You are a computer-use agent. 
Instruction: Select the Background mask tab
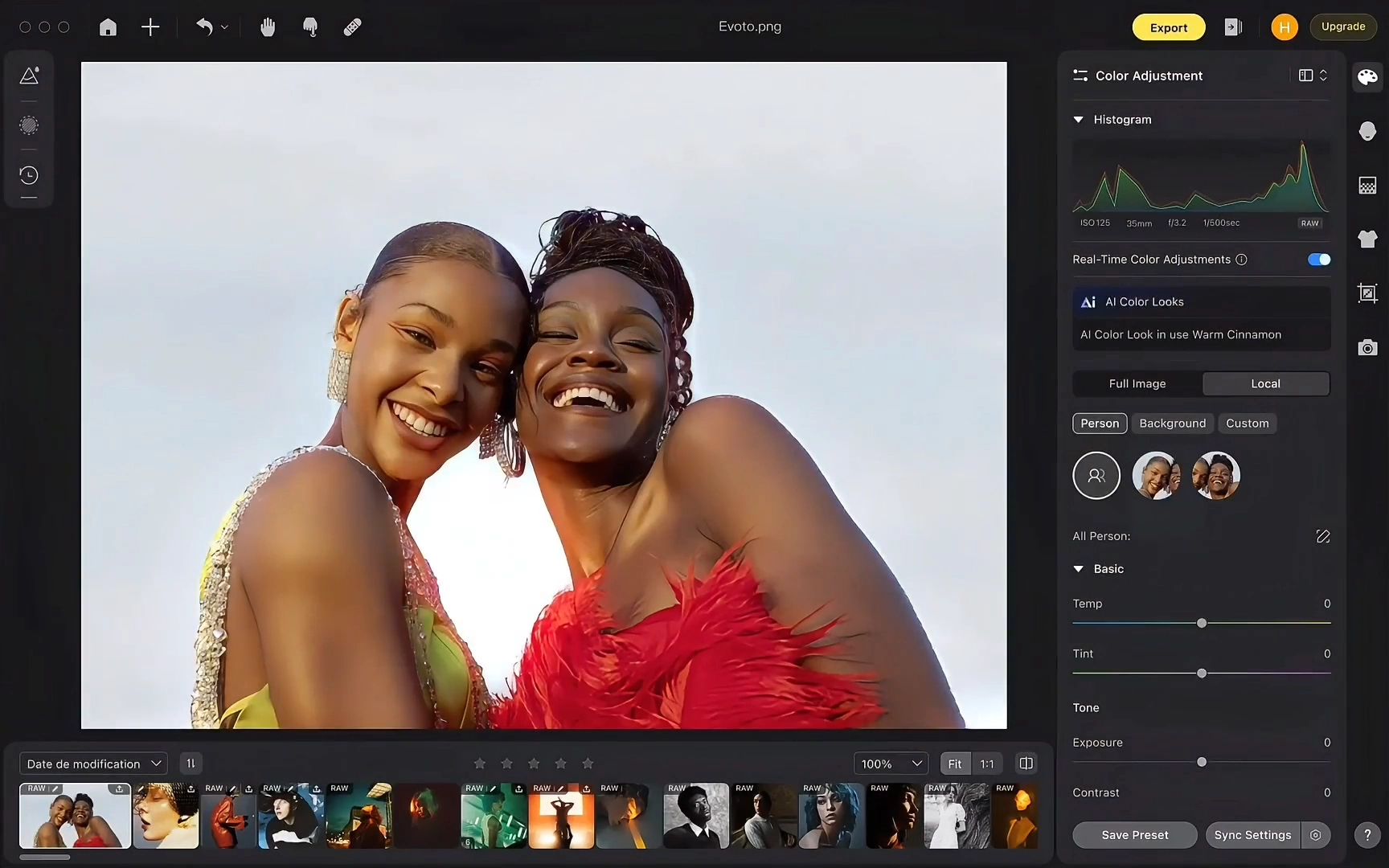1172,424
